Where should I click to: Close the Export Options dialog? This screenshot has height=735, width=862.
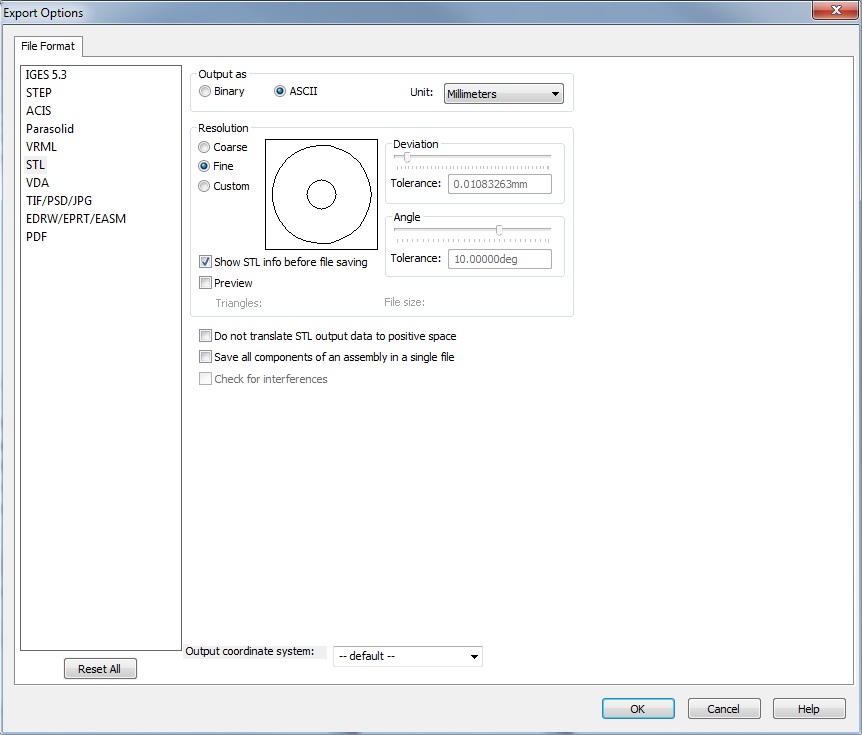pyautogui.click(x=836, y=10)
